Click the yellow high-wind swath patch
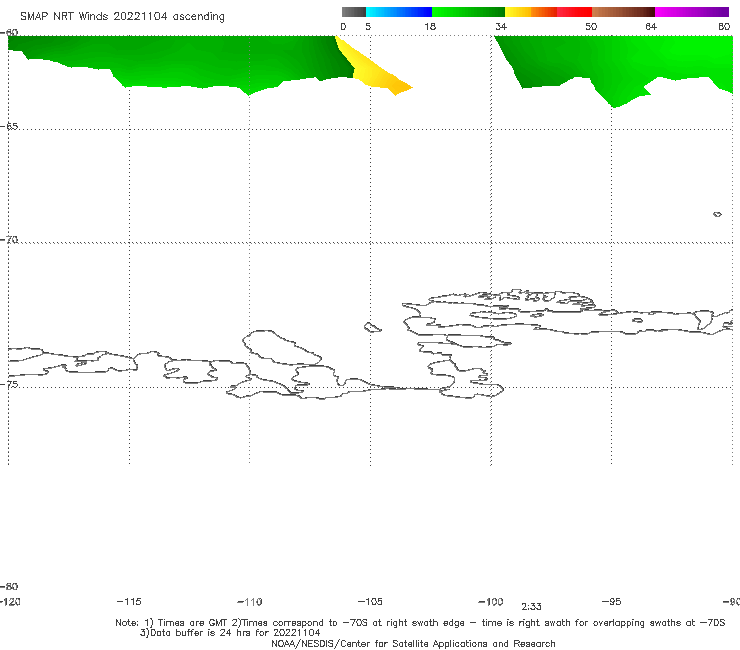 tap(373, 71)
